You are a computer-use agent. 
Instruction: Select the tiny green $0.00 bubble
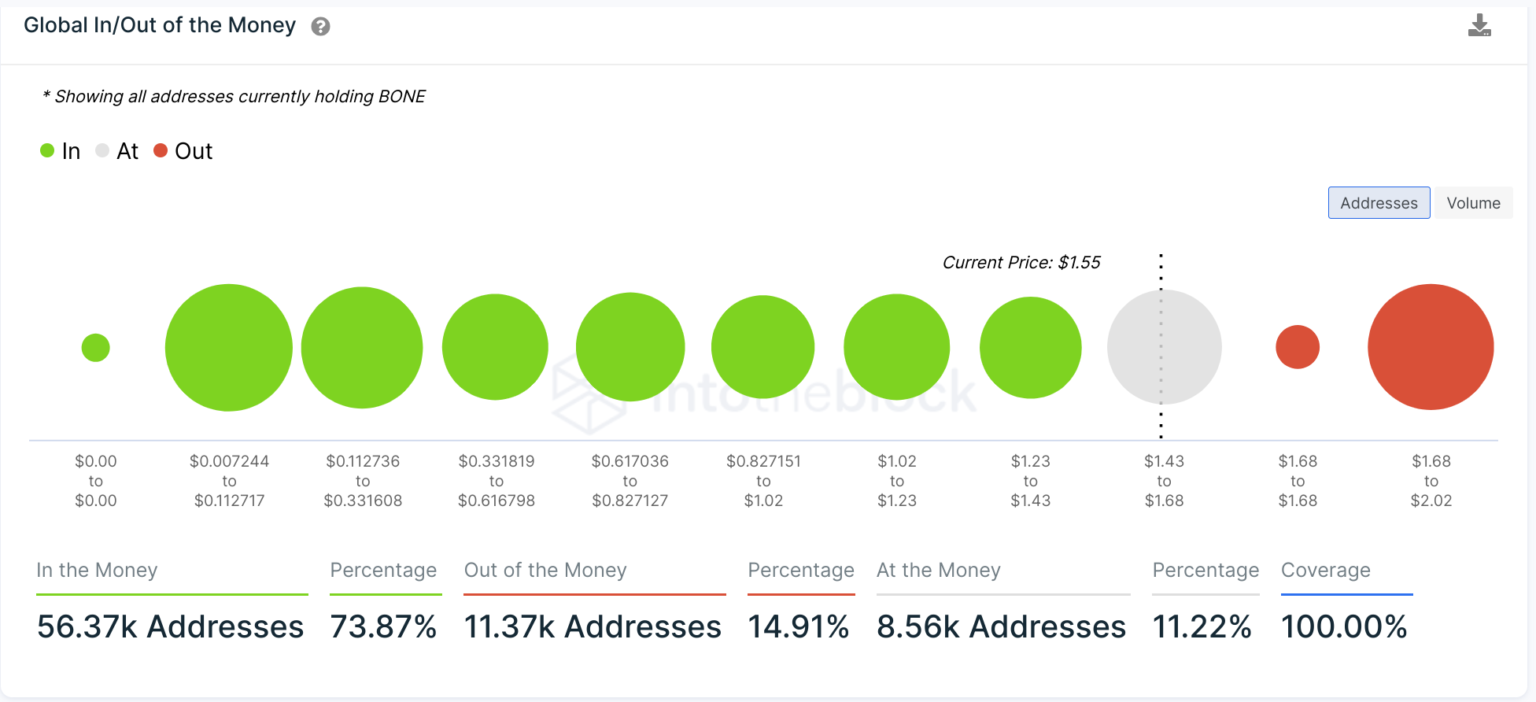(x=96, y=348)
